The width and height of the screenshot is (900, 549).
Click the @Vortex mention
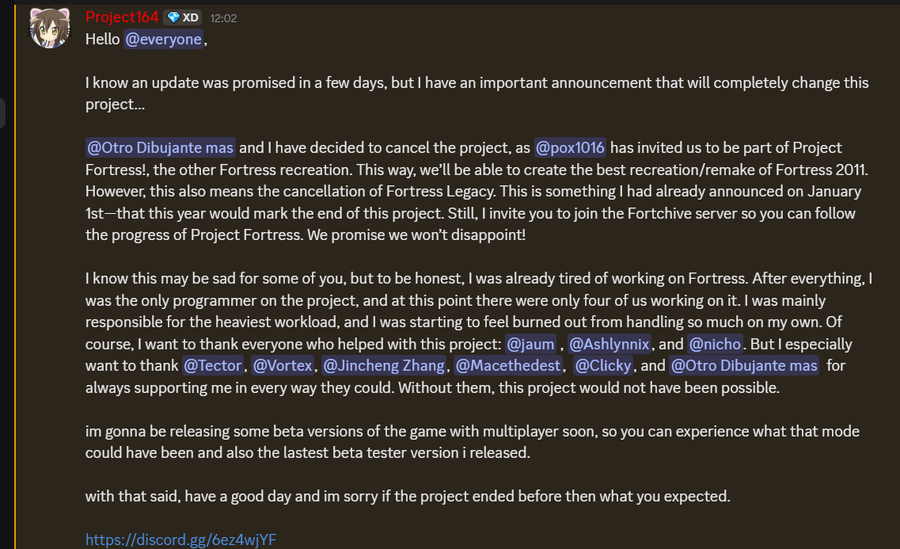tap(284, 366)
